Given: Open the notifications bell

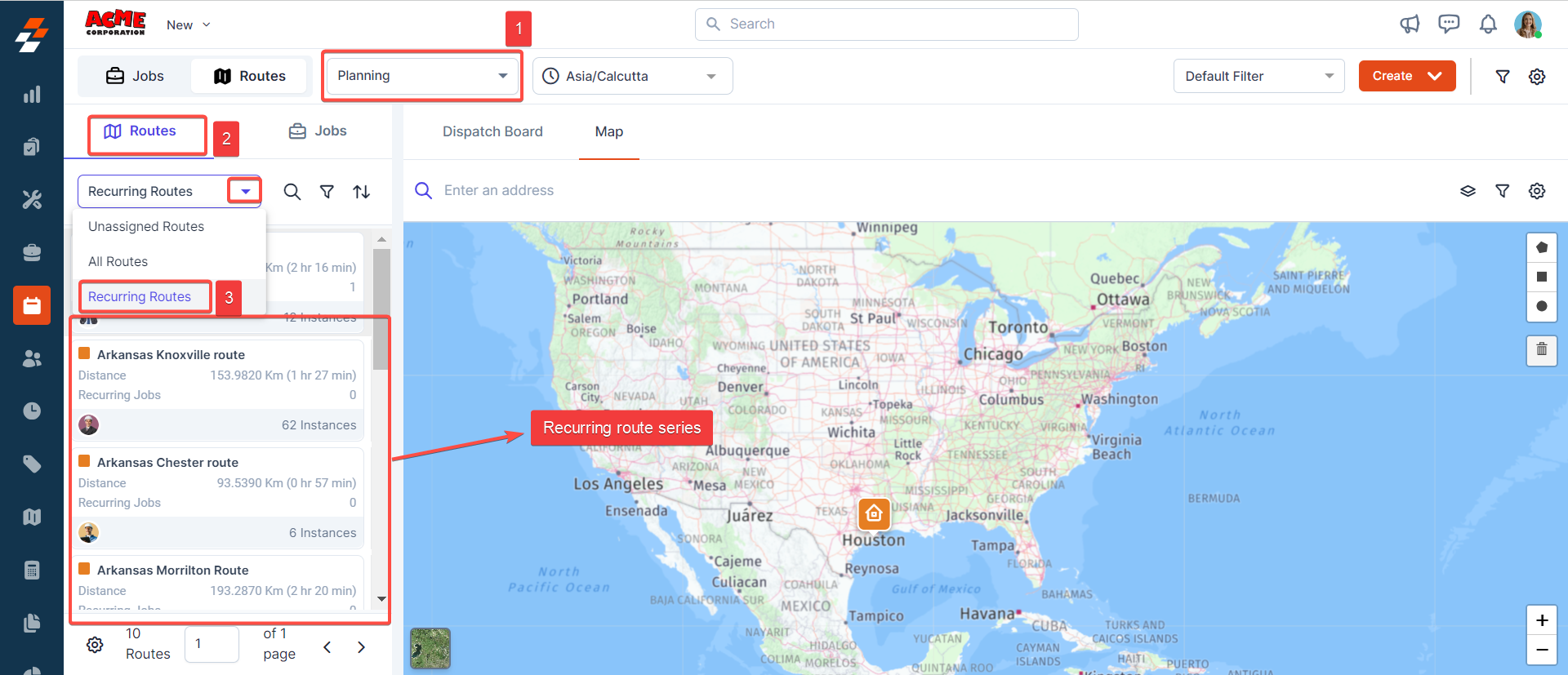Looking at the screenshot, I should pyautogui.click(x=1488, y=24).
